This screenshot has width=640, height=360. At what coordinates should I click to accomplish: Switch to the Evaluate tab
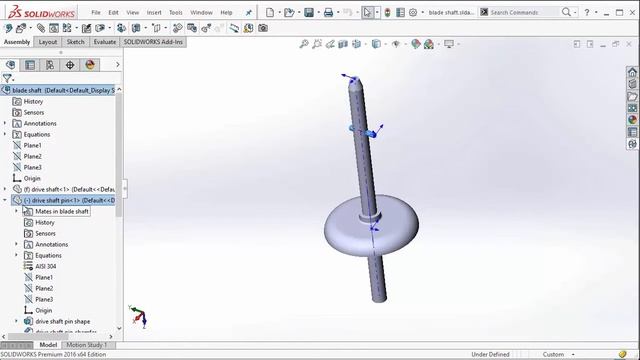pos(105,42)
